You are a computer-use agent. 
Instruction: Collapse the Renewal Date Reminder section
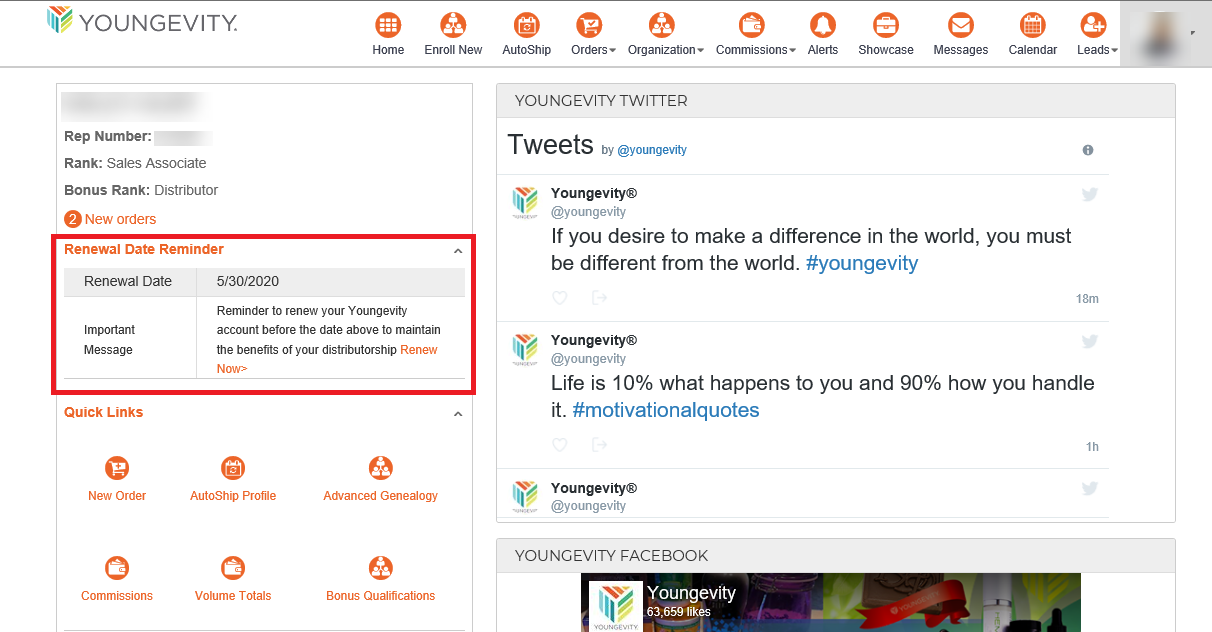458,251
